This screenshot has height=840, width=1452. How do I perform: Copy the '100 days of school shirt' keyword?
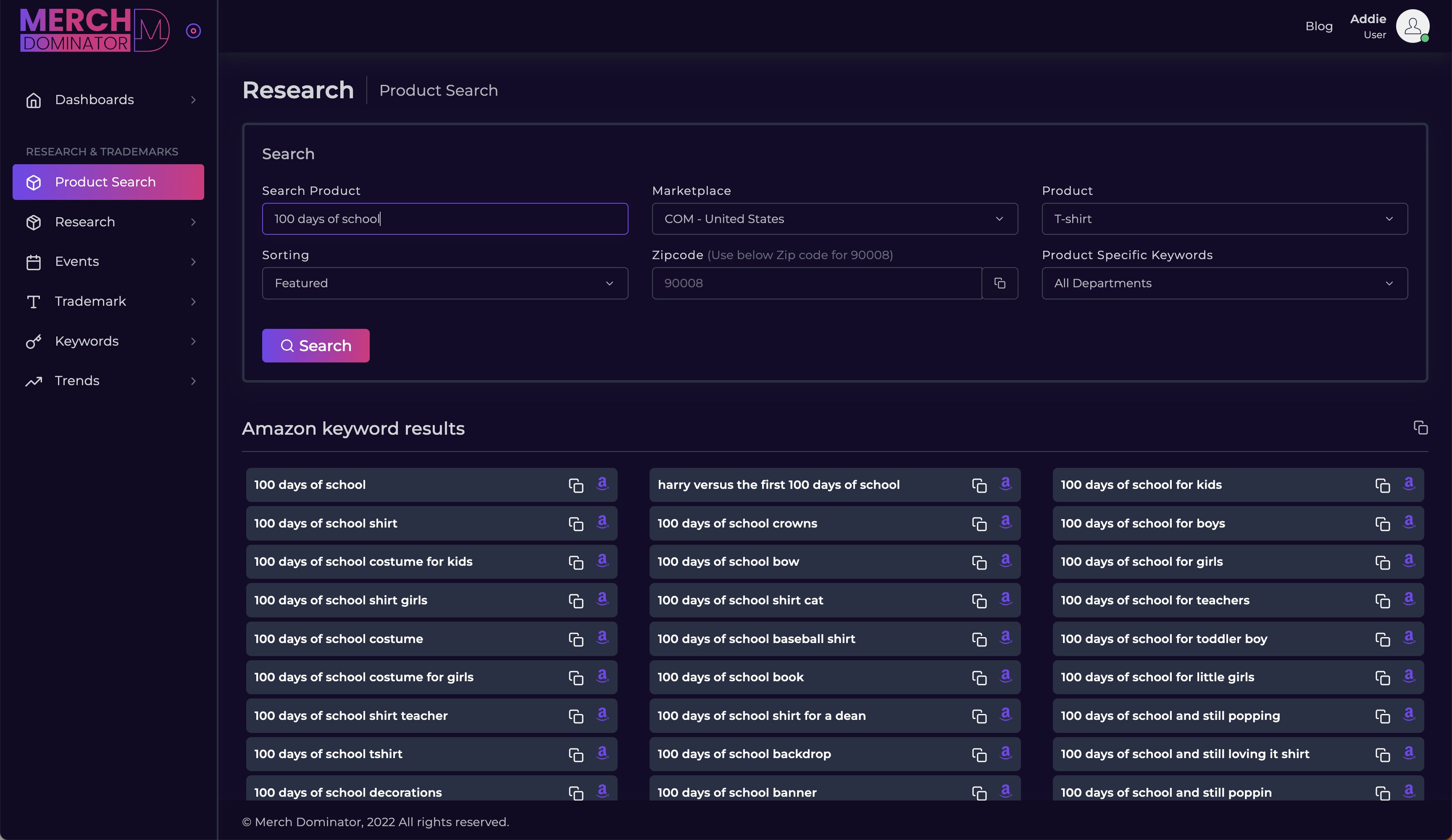click(x=576, y=524)
